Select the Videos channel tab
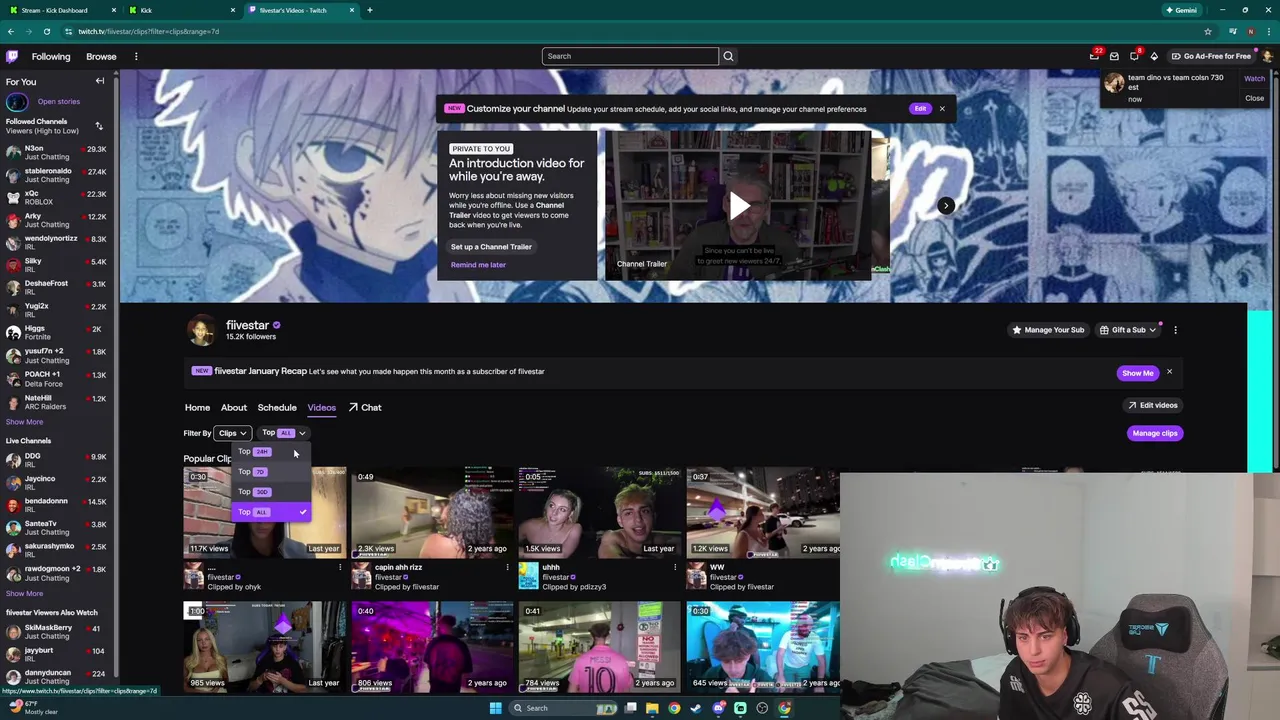The image size is (1280, 720). [x=322, y=408]
